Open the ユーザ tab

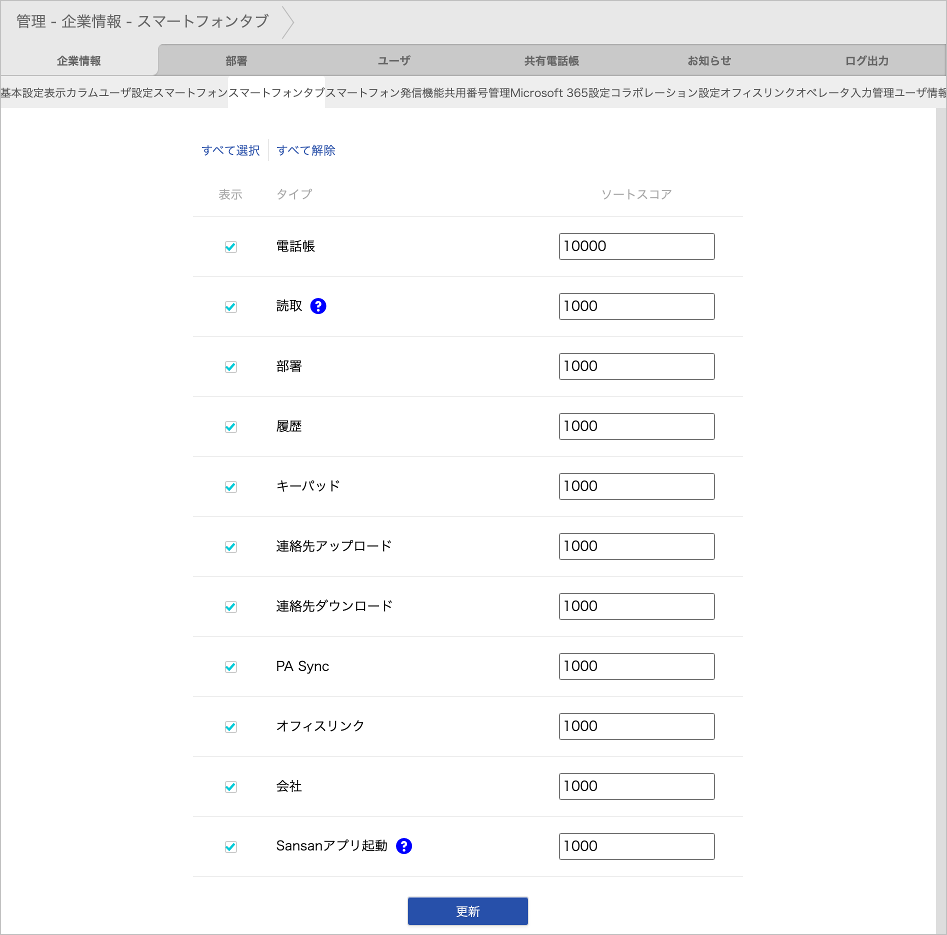394,61
